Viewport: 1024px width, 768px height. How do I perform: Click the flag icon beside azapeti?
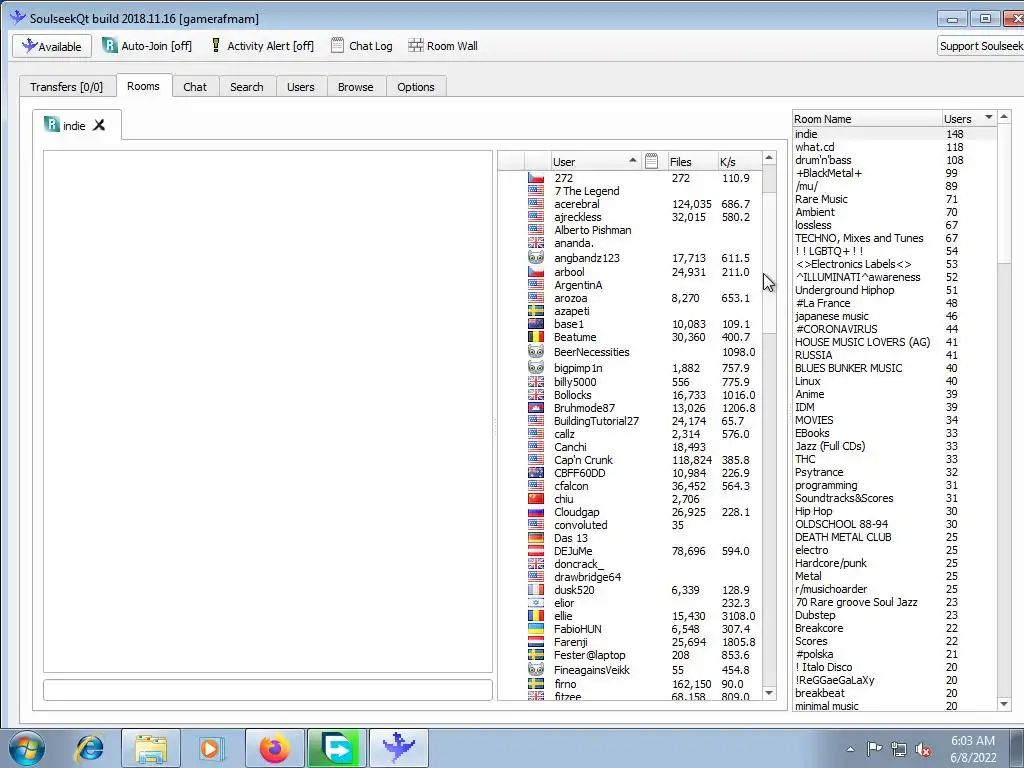(x=536, y=311)
